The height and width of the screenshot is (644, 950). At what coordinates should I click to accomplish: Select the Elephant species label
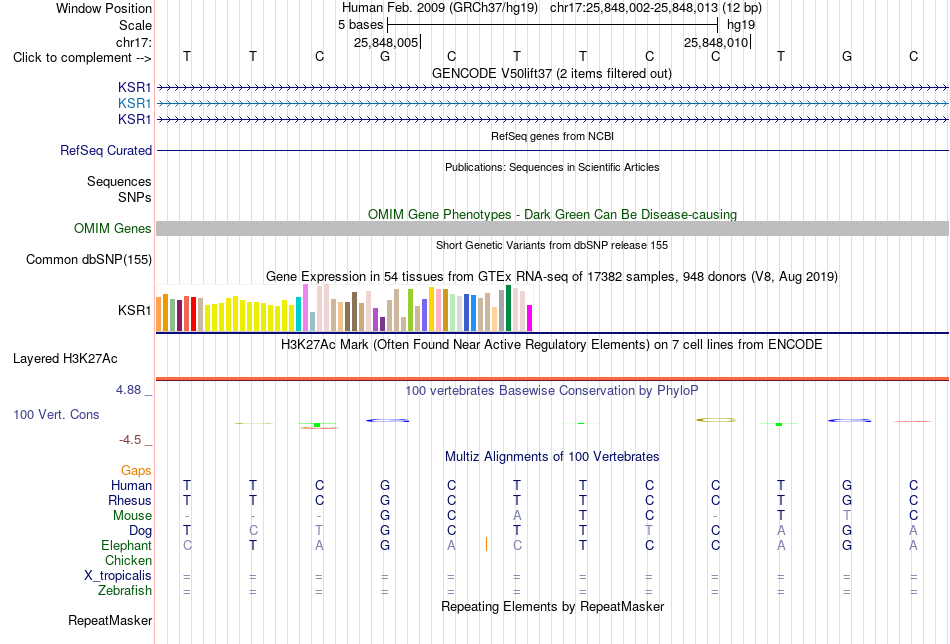coord(127,545)
